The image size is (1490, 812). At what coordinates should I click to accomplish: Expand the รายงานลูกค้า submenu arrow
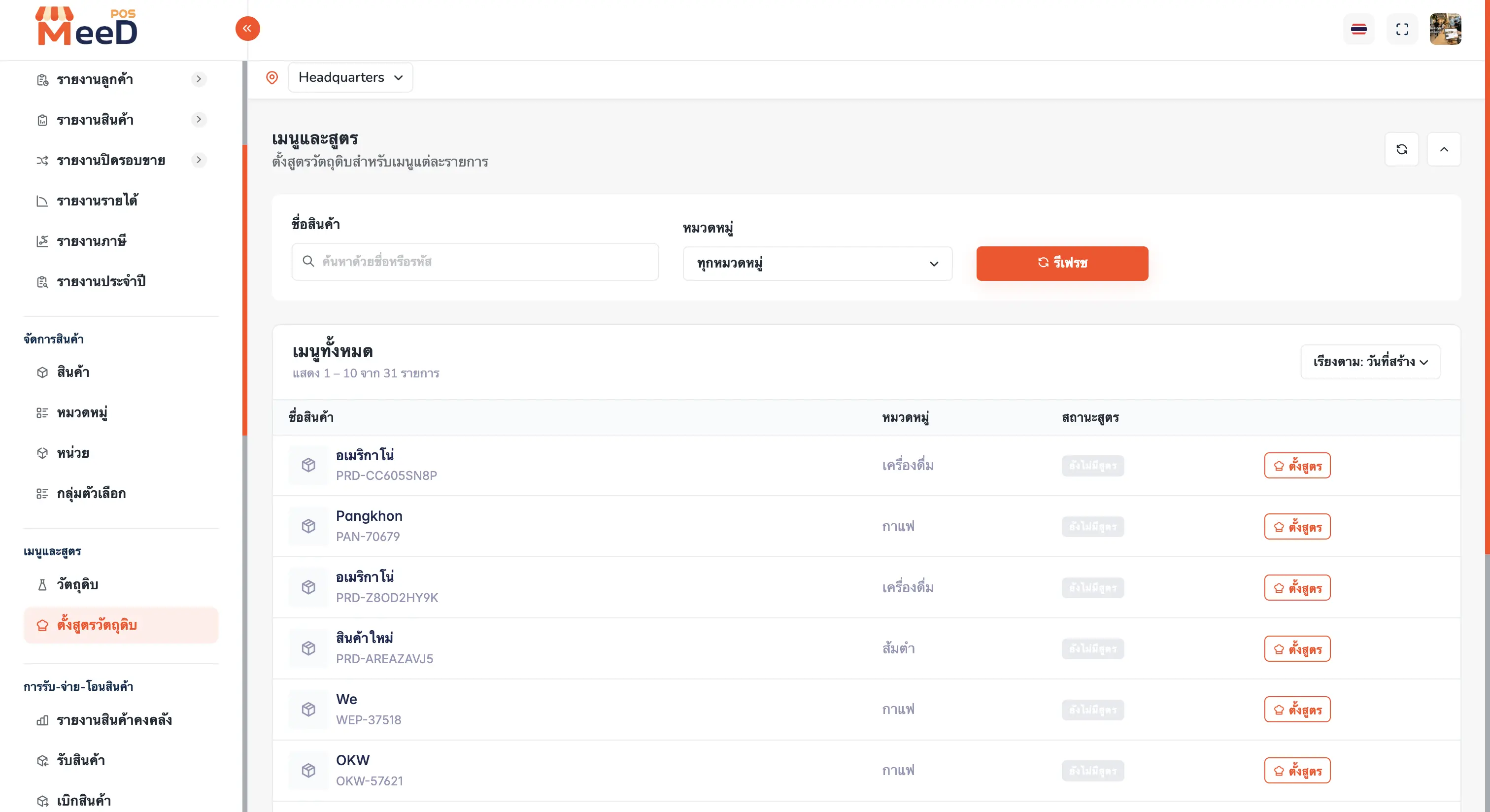tap(199, 79)
